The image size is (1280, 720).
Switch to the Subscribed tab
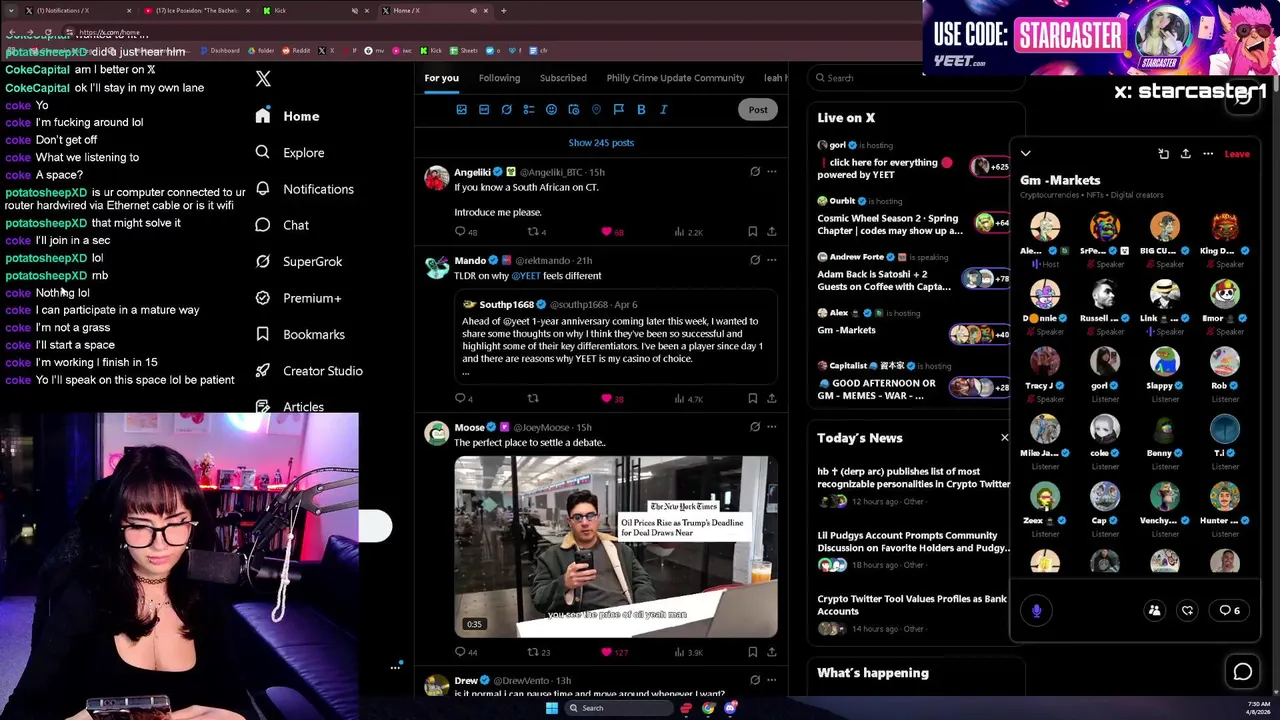click(x=563, y=78)
